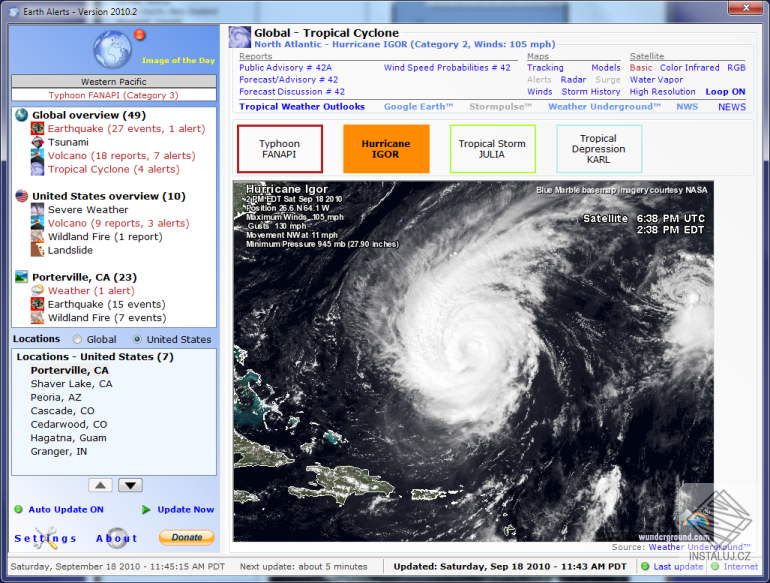Viewport: 770px width, 583px height.
Task: Open High Resolution satellite image
Action: (x=662, y=92)
